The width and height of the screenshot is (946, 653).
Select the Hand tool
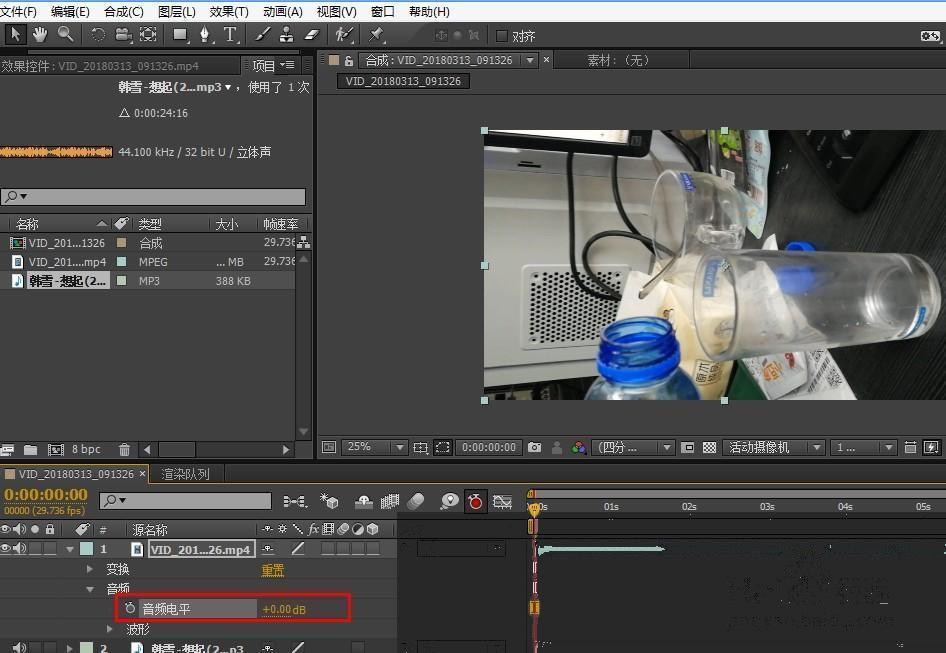coord(40,35)
